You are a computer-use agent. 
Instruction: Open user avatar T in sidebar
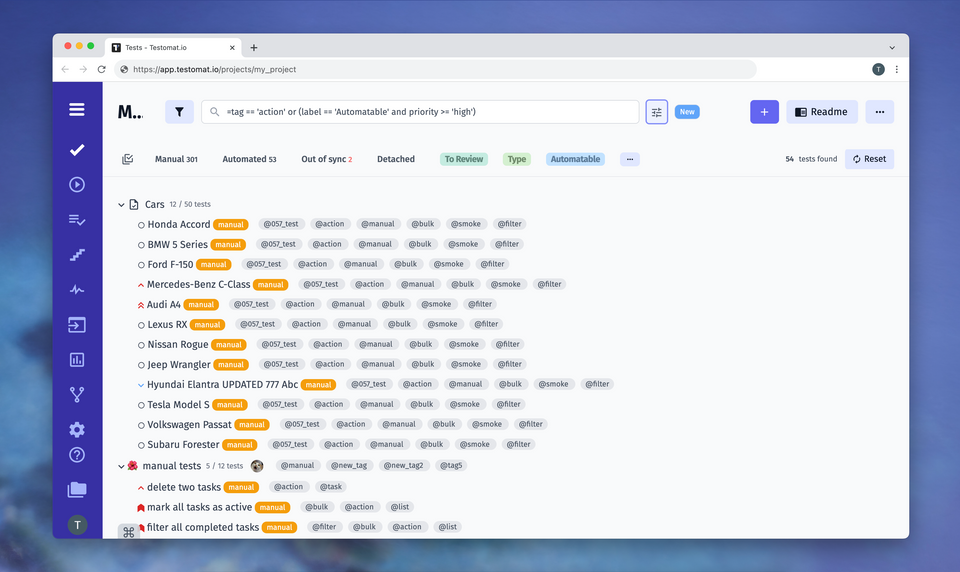tap(77, 525)
